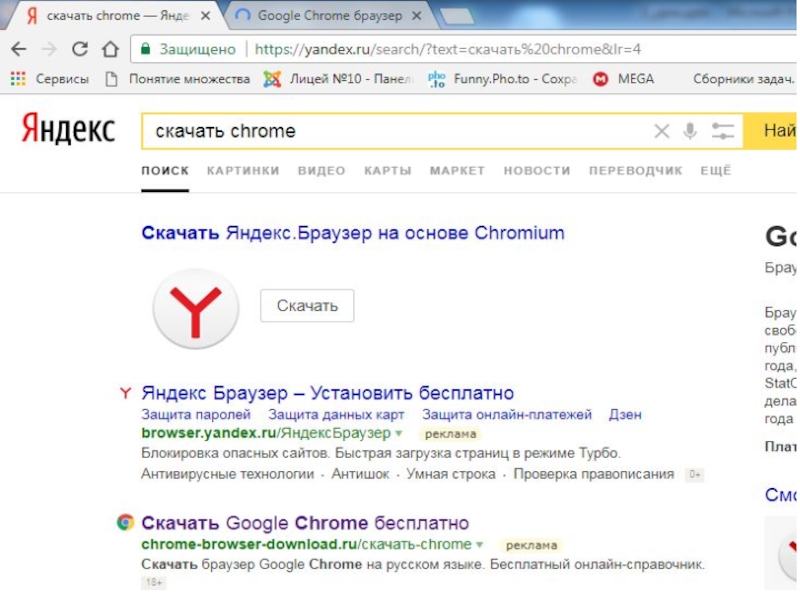Click the реклама label on Yandex Browser result

click(x=451, y=434)
